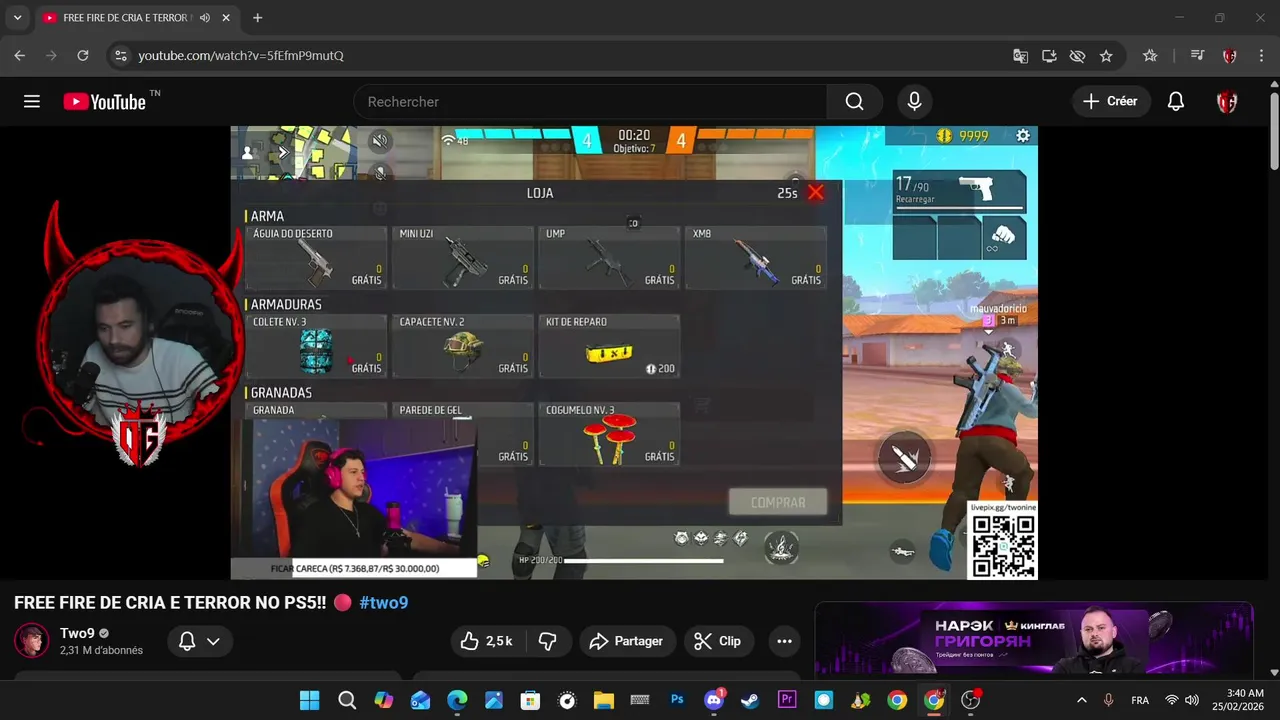Click into the Rechercher search field
1280x720 pixels.
[x=590, y=101]
